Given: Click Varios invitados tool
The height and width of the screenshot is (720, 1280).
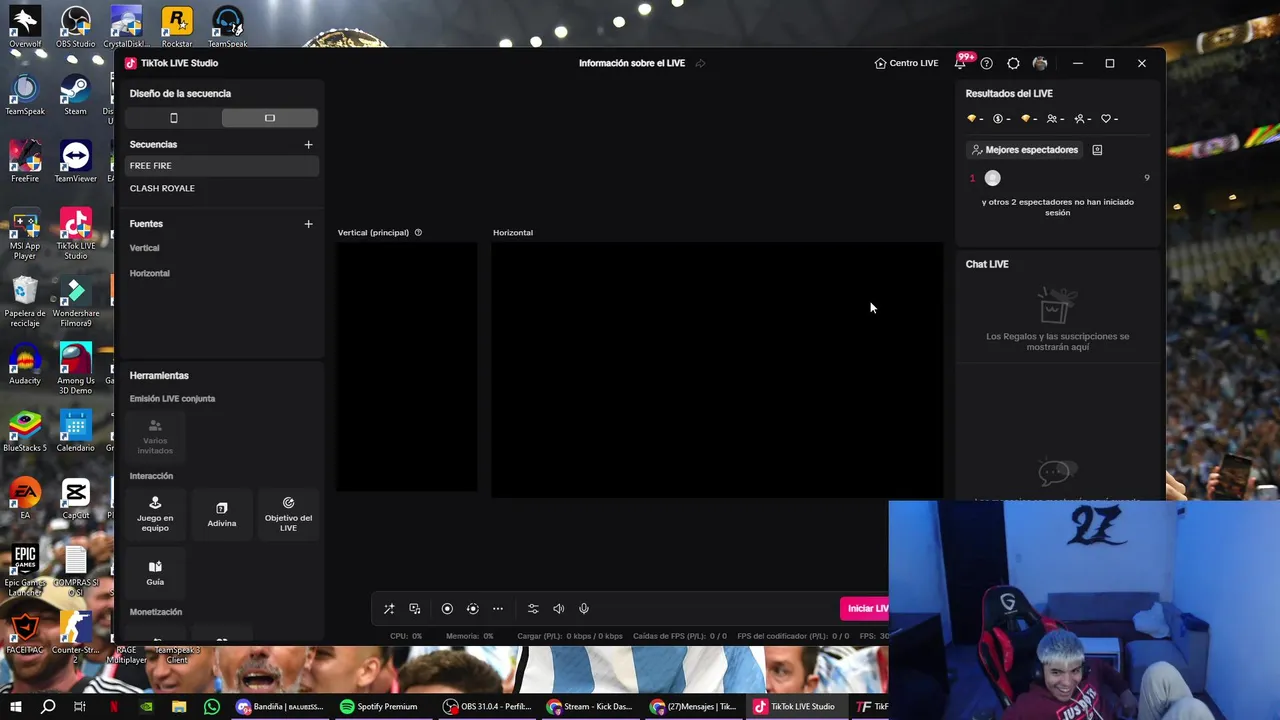Looking at the screenshot, I should (x=155, y=437).
